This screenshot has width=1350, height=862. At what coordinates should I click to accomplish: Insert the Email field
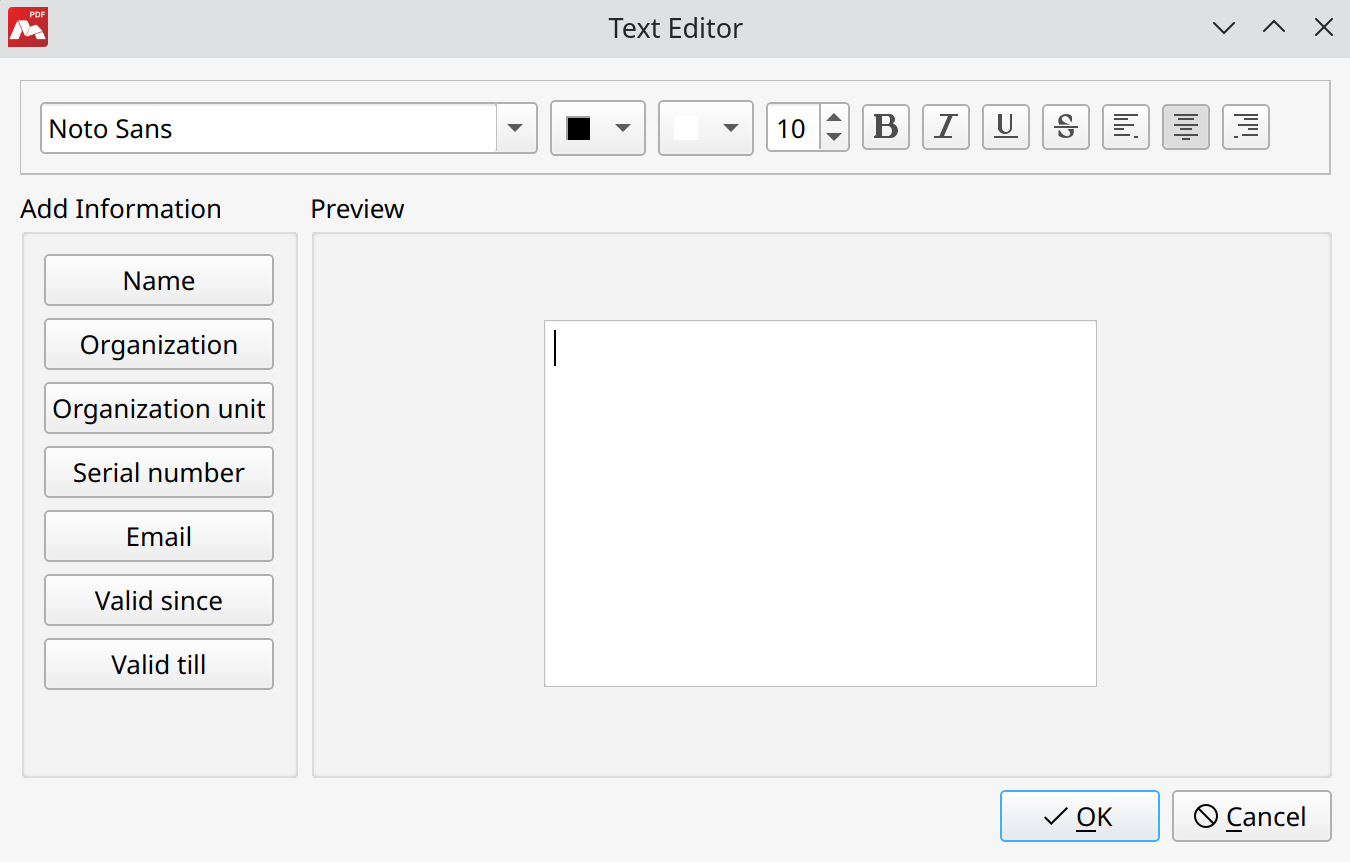(158, 536)
